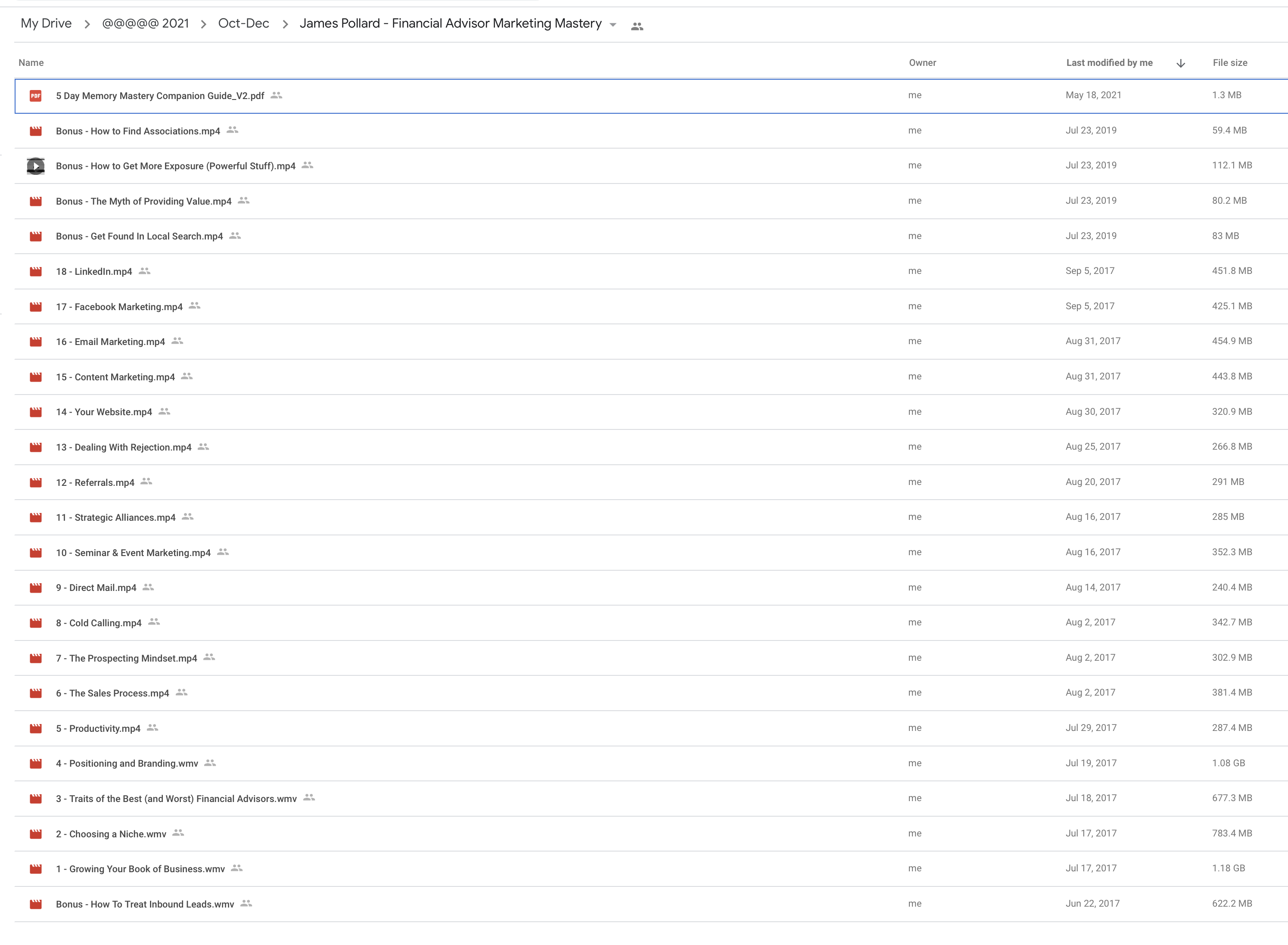
Task: Click the Owner column header
Action: tap(923, 63)
